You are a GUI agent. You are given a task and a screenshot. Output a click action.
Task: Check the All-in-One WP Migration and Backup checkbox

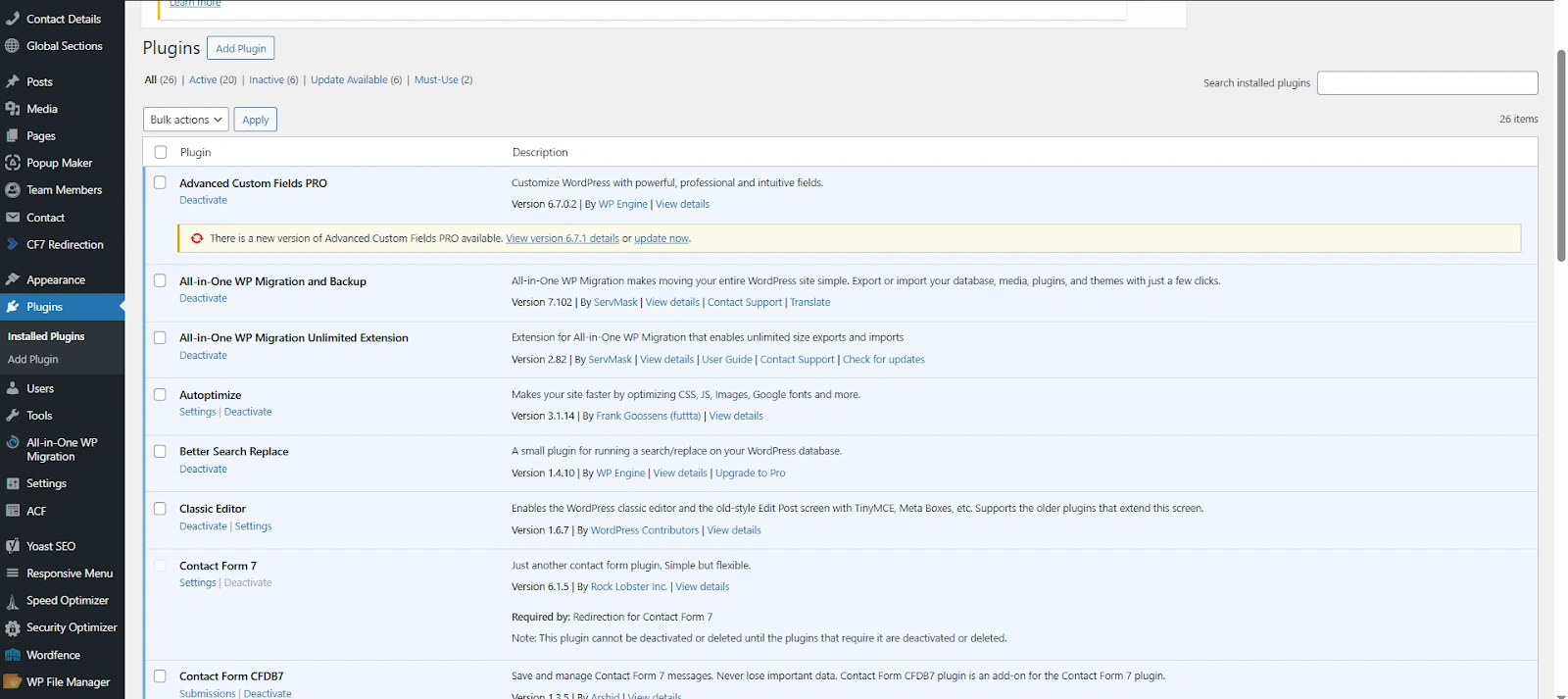[x=160, y=280]
